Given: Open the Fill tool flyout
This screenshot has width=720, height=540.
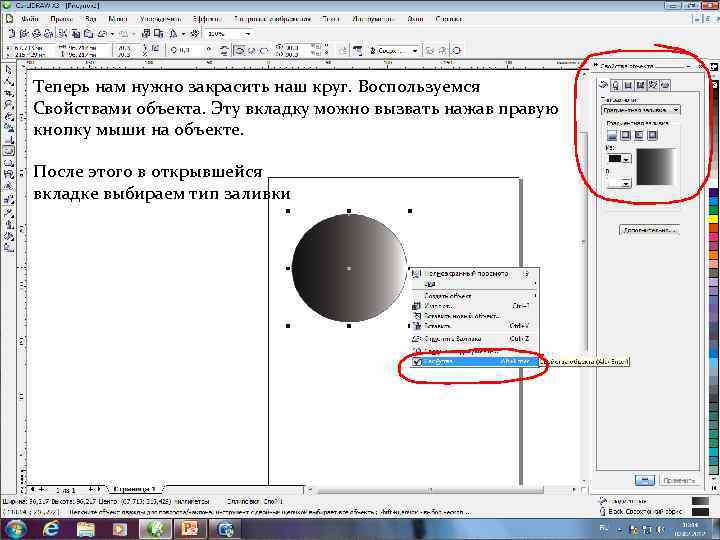Looking at the screenshot, I should point(9,236).
